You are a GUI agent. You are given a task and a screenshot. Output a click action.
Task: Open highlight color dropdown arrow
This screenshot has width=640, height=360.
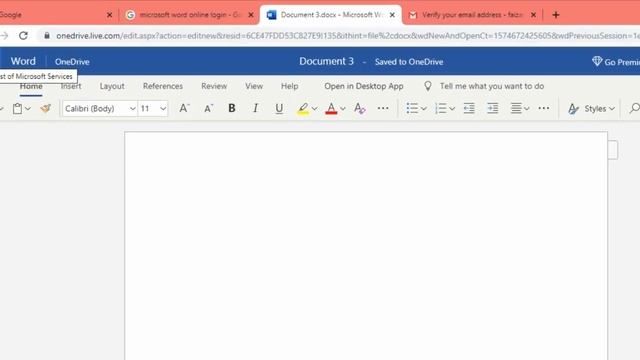pyautogui.click(x=314, y=109)
